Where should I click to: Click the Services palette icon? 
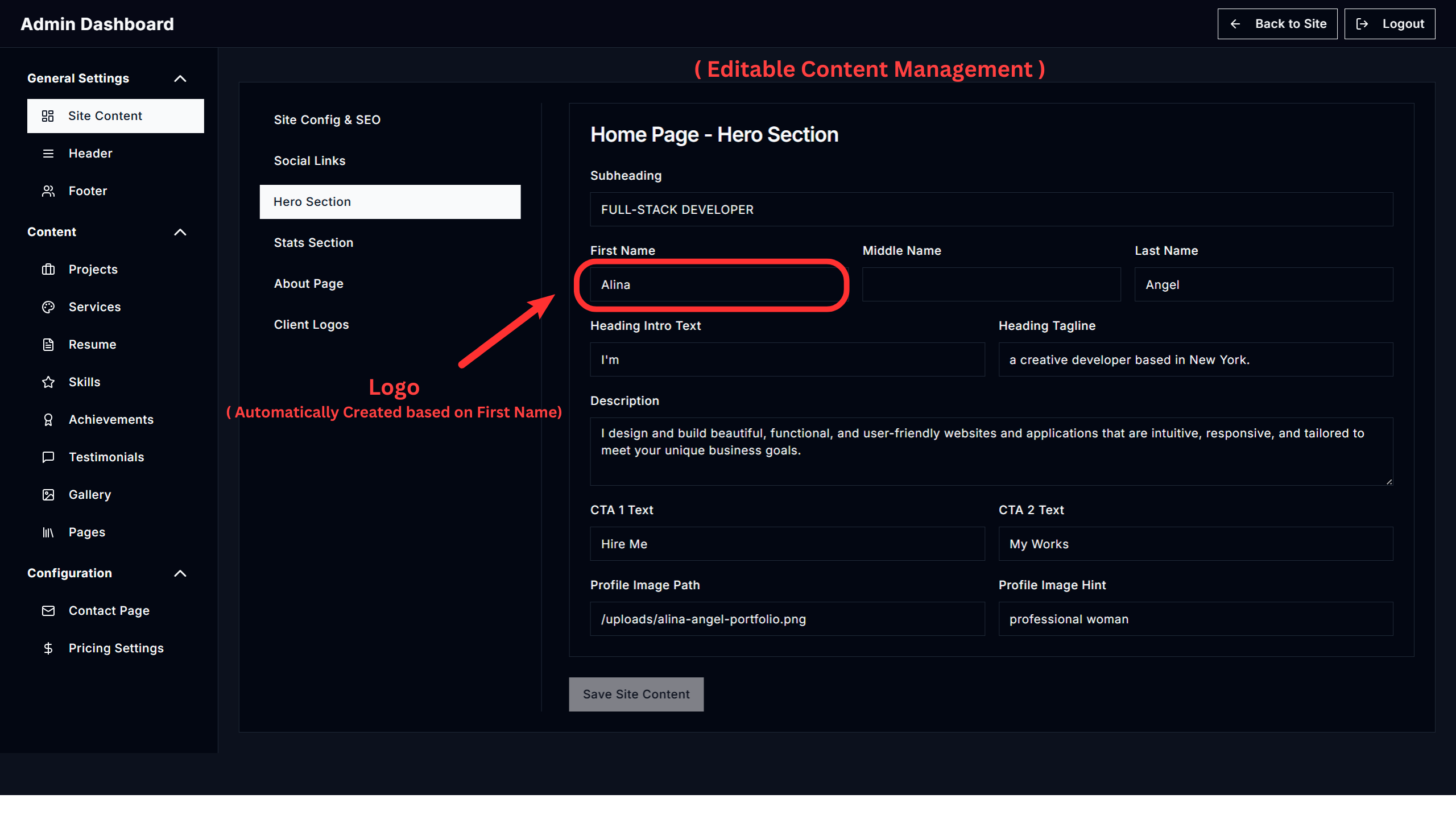click(x=48, y=307)
